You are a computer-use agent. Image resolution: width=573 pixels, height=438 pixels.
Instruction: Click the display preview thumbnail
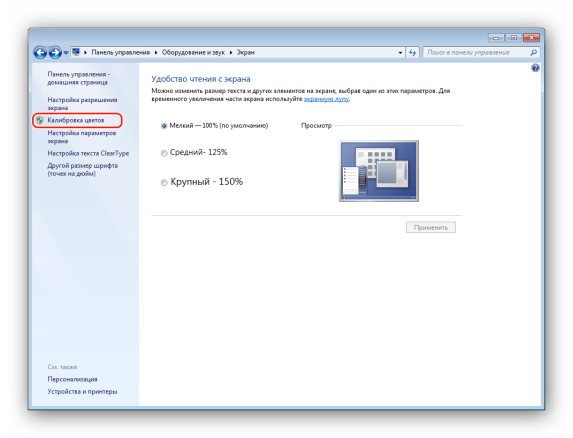coord(379,171)
